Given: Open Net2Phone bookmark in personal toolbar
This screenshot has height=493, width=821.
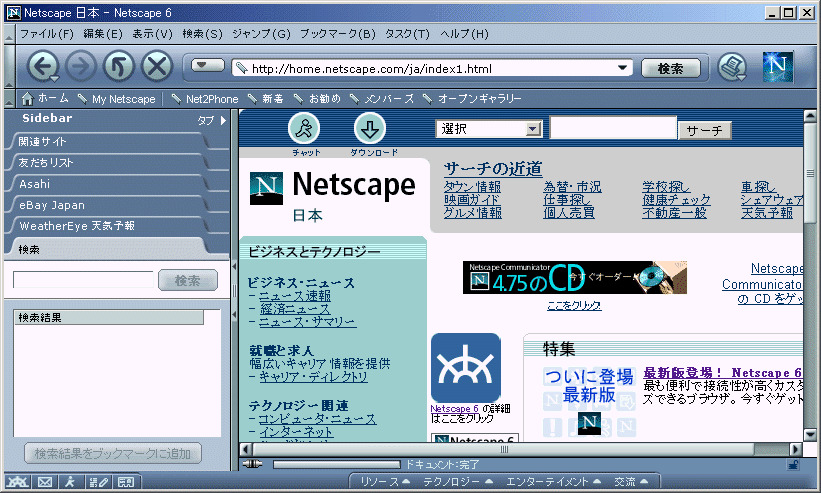Looking at the screenshot, I should tap(205, 99).
